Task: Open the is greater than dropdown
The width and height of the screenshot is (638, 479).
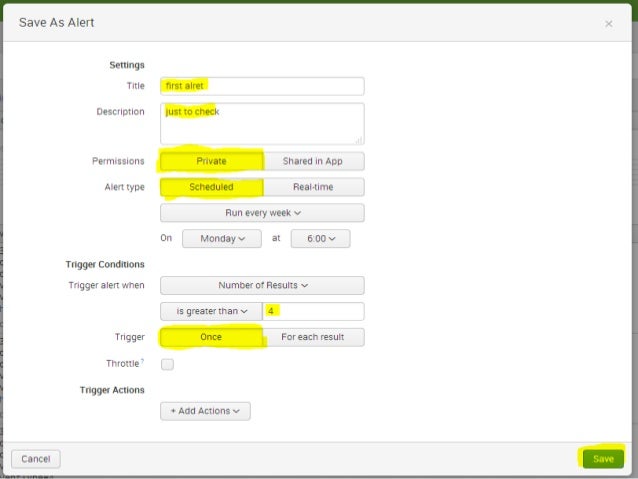Action: coord(212,311)
